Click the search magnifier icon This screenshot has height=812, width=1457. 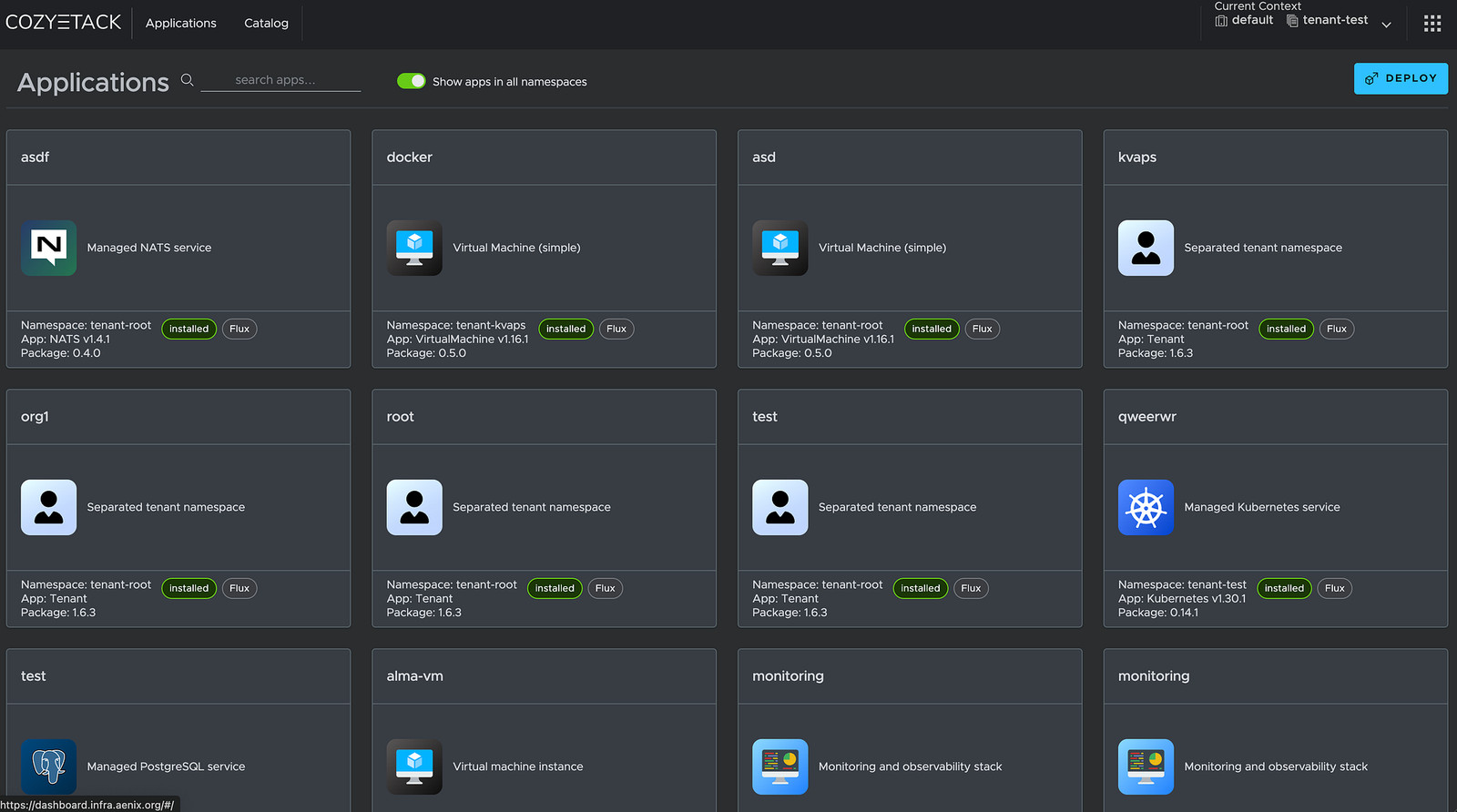[x=187, y=80]
